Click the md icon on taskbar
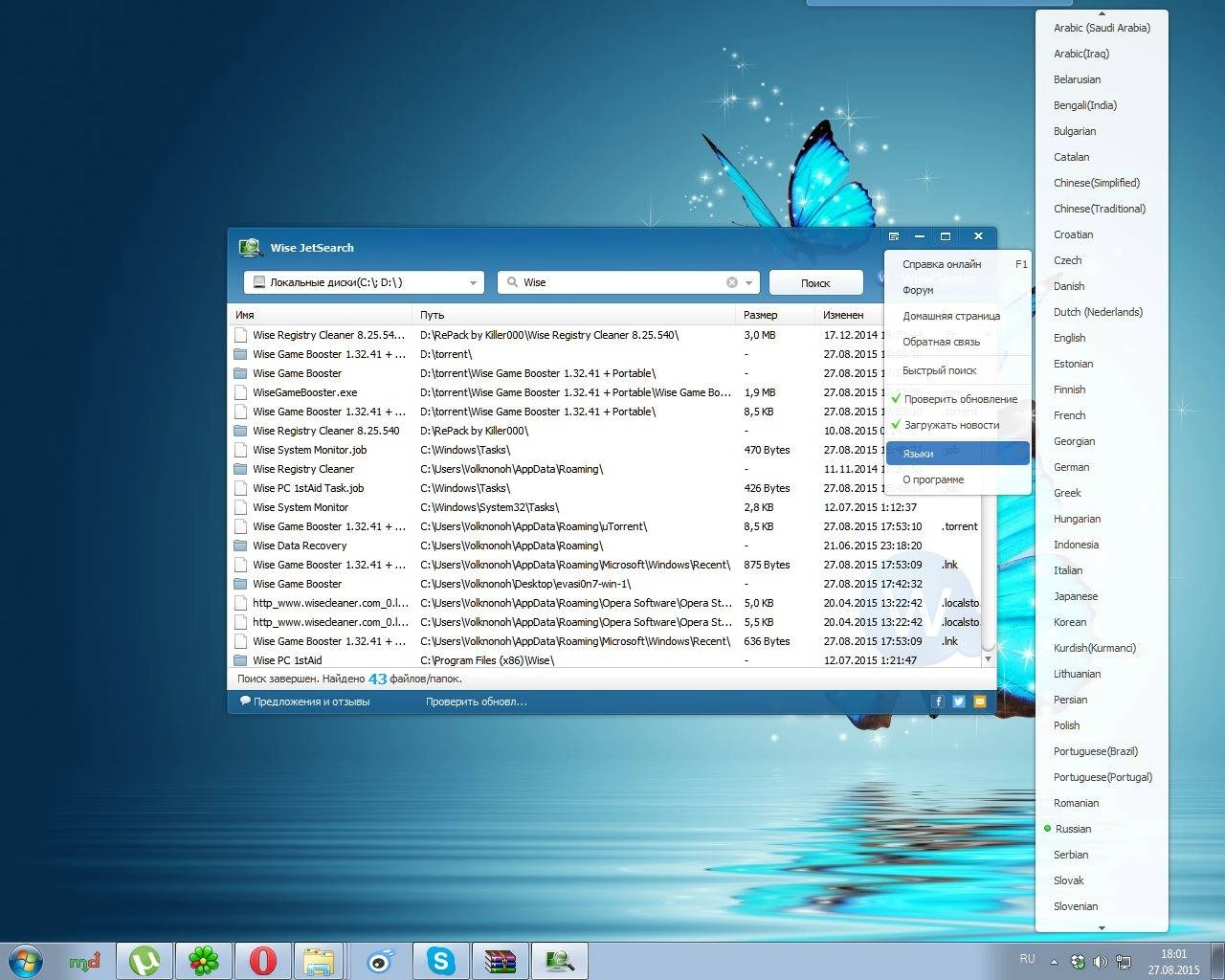Image resolution: width=1225 pixels, height=980 pixels. tap(85, 961)
